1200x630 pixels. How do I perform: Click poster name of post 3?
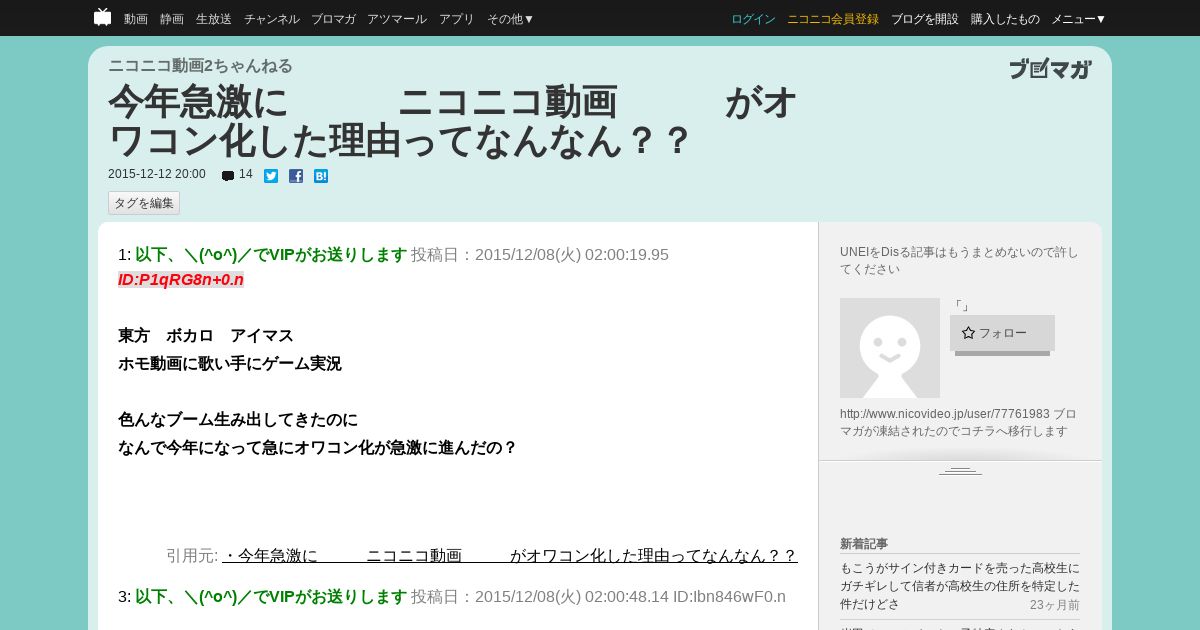[271, 597]
